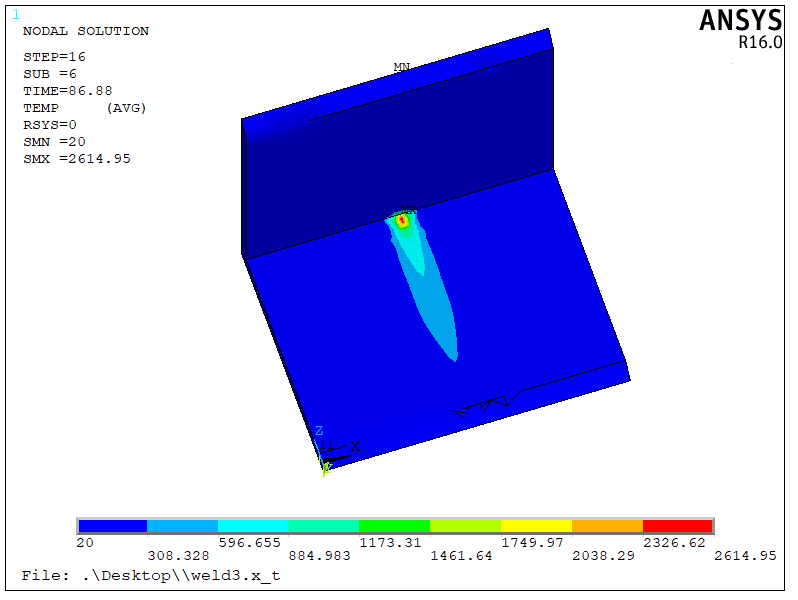Click the coordinate triad X axis label
Screen dimensions: 798x600
355,446
